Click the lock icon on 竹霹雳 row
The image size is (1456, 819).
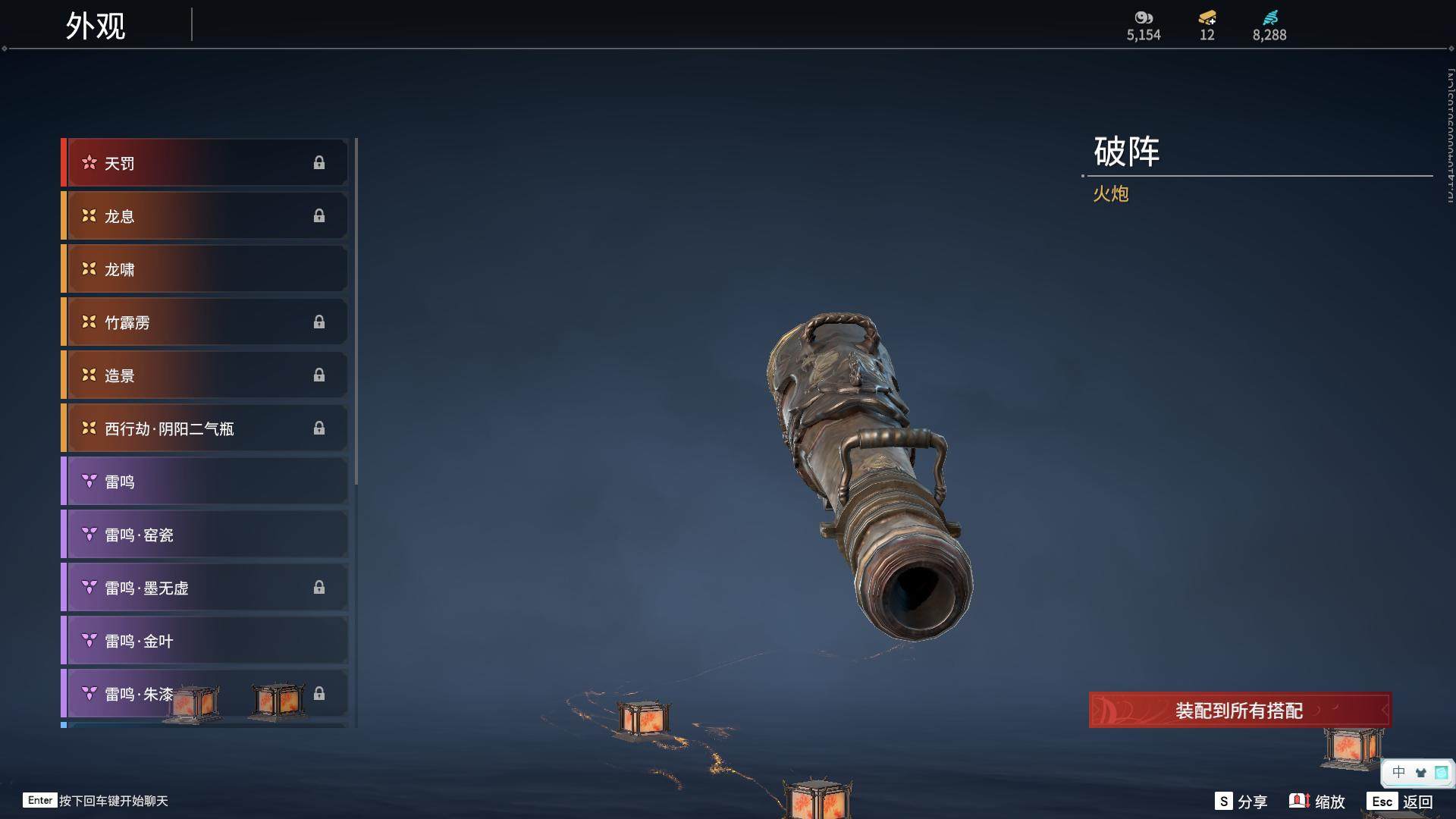tap(319, 322)
